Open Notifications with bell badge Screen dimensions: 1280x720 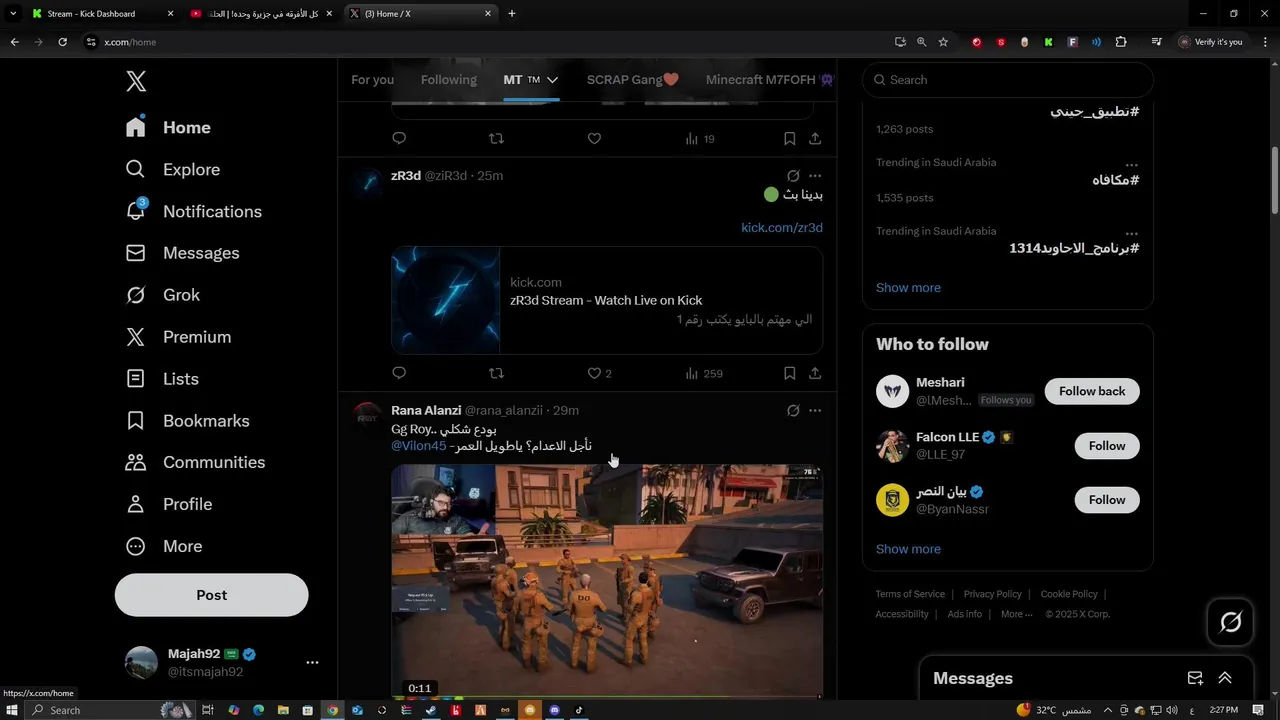pyautogui.click(x=193, y=212)
